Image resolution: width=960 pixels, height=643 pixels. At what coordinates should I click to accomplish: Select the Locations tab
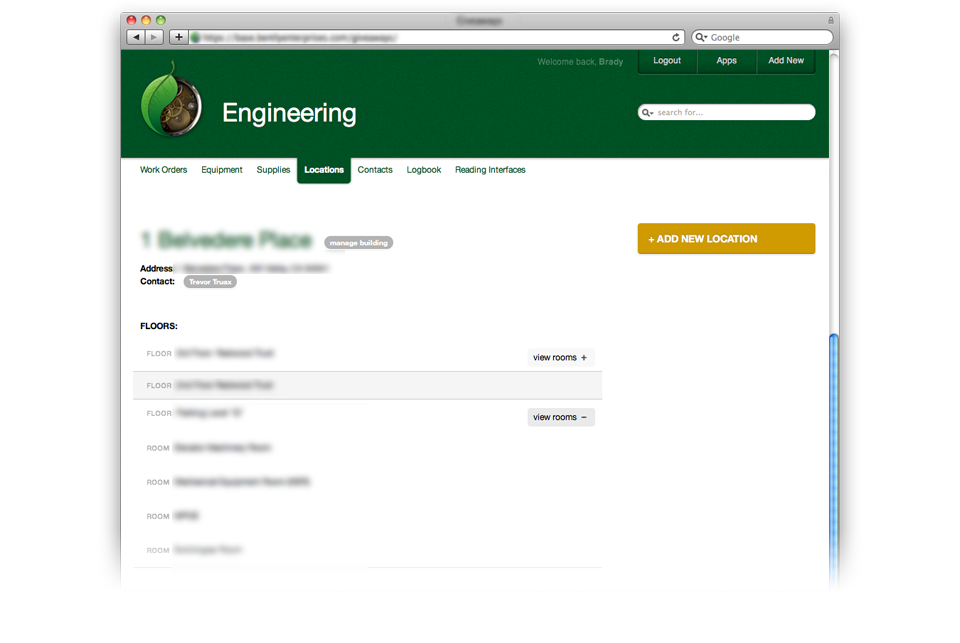pos(324,170)
